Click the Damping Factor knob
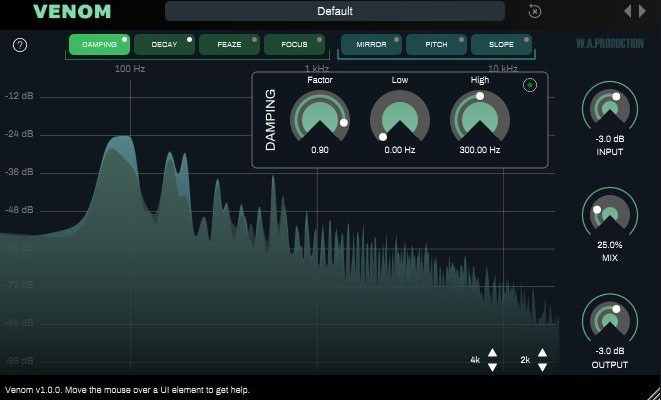Screen dimensions: 661x400 (x=320, y=119)
